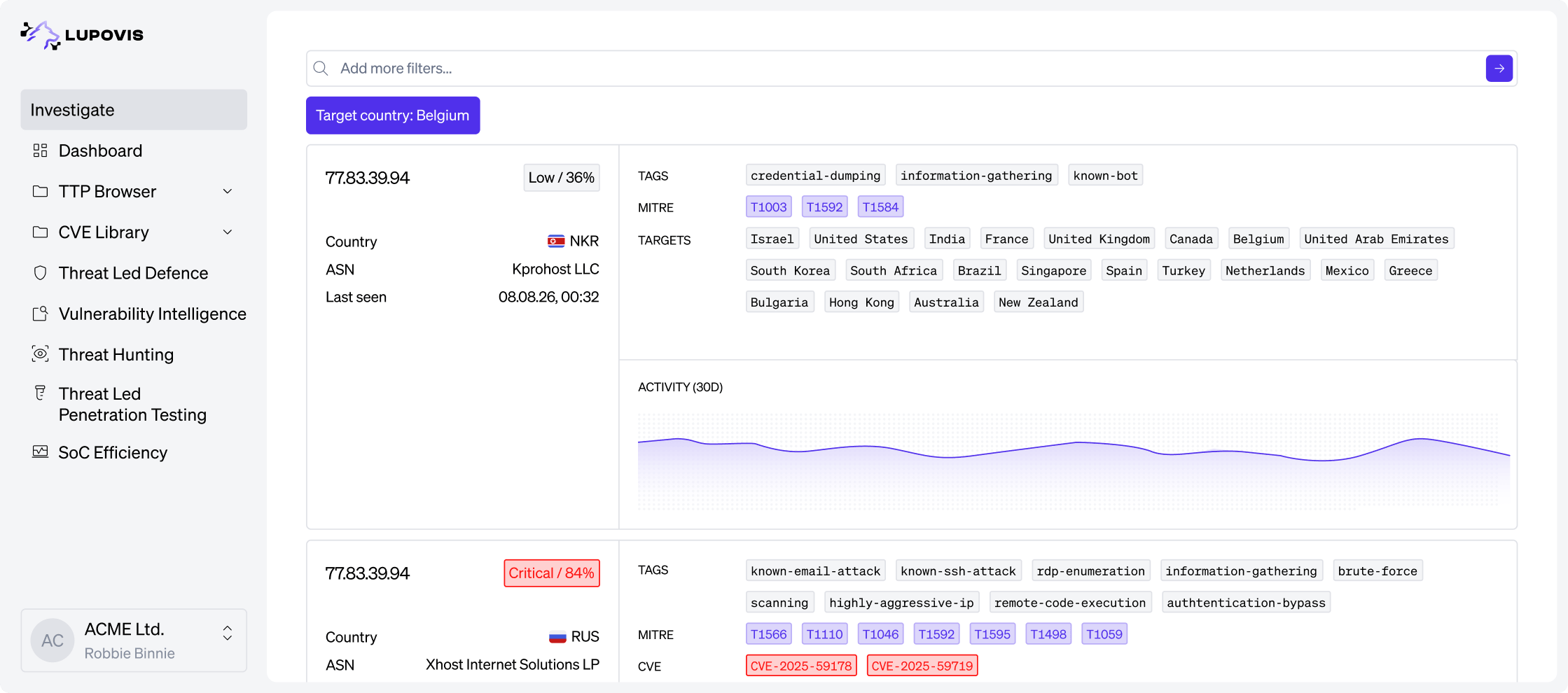Click the Critical / 84% risk badge
This screenshot has height=693, width=1568.
coord(552,573)
